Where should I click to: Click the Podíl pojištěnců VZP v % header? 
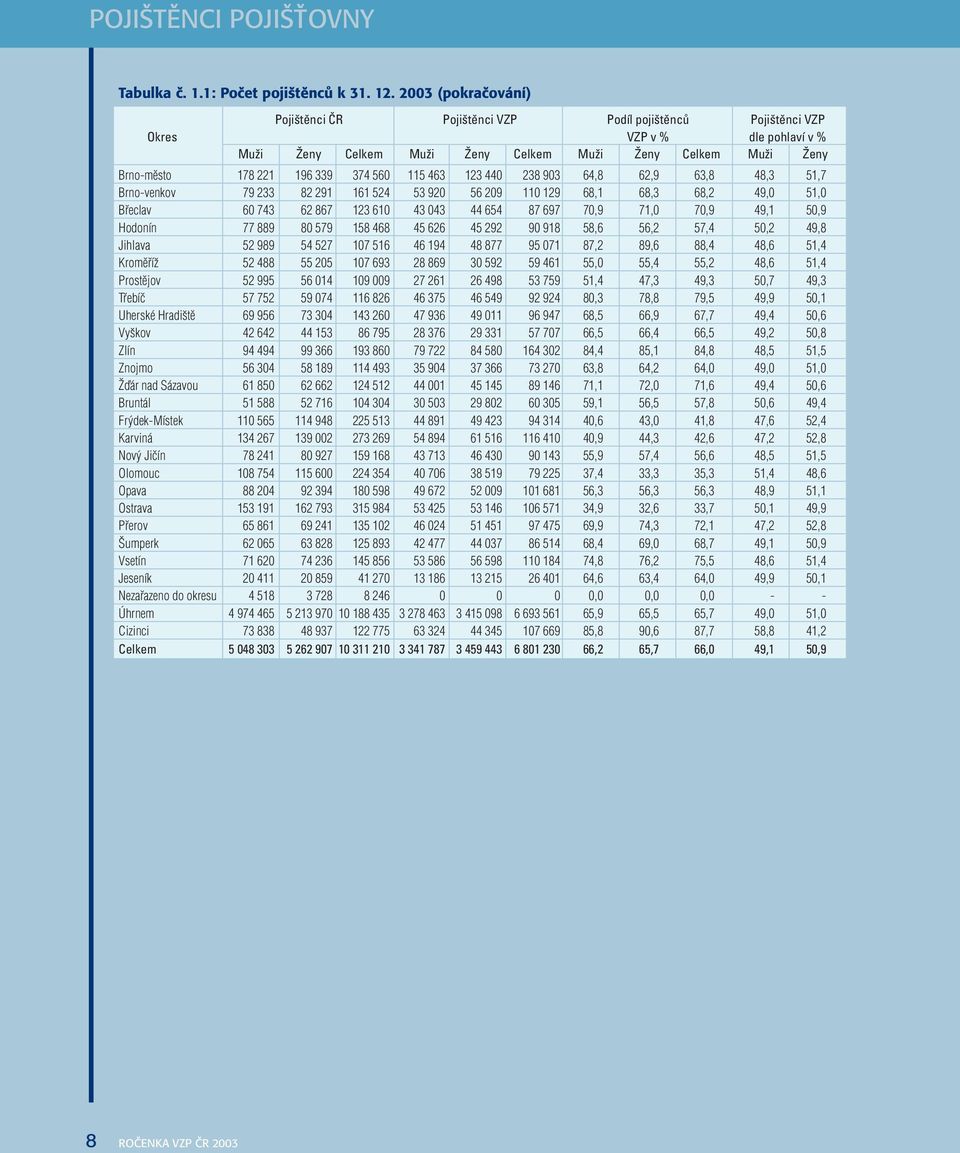coord(648,128)
